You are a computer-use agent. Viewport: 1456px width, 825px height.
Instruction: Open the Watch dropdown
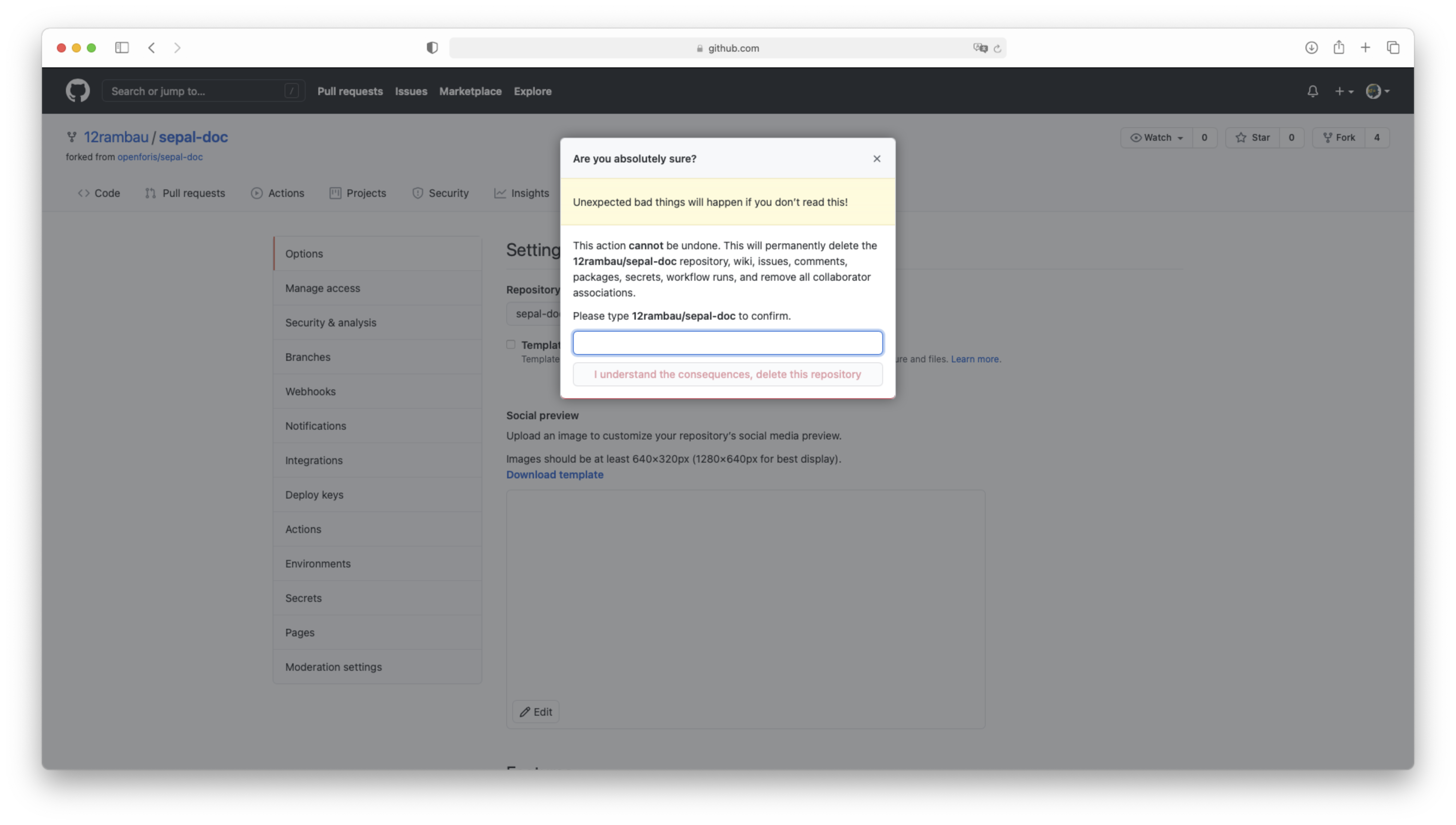(x=1156, y=137)
